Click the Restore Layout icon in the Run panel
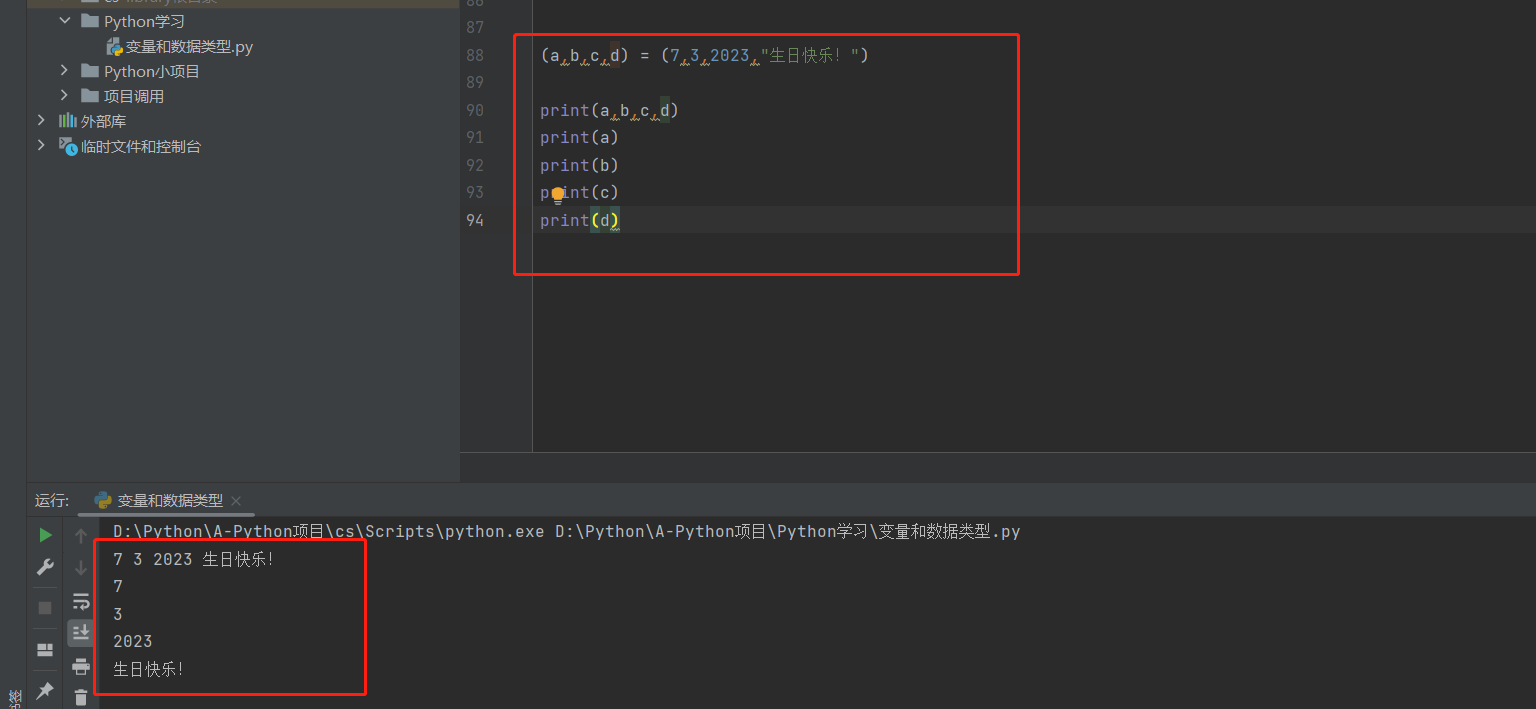This screenshot has height=709, width=1536. coord(45,650)
